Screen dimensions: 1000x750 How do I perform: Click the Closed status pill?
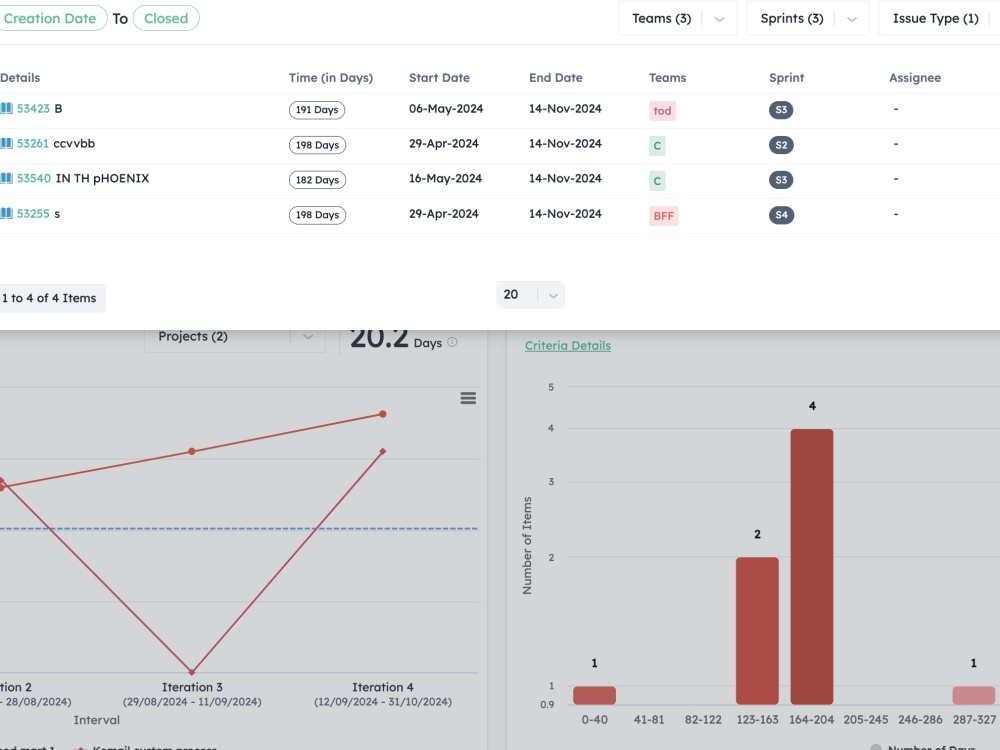(x=166, y=18)
